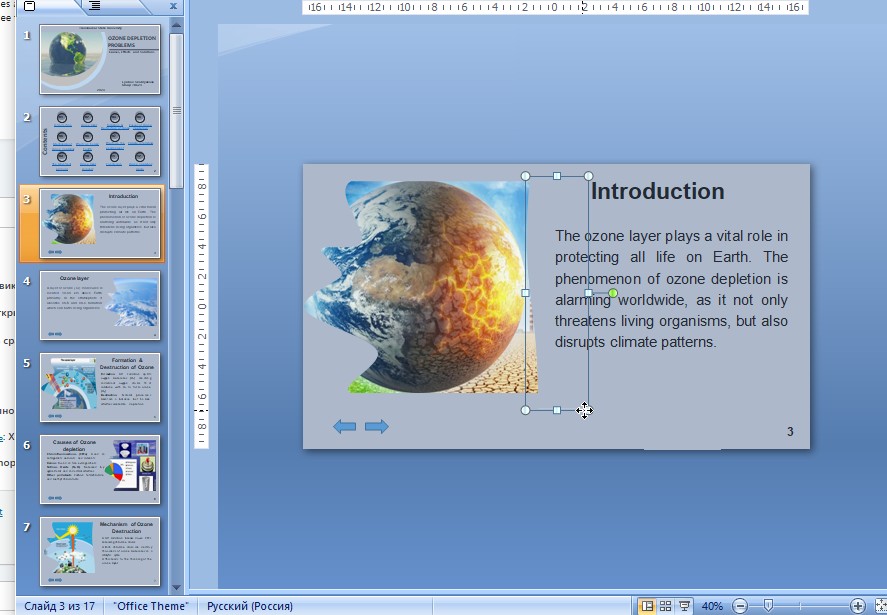Image resolution: width=887 pixels, height=615 pixels.
Task: Click the 'Русский (Россия)' language indicator
Action: 249,606
